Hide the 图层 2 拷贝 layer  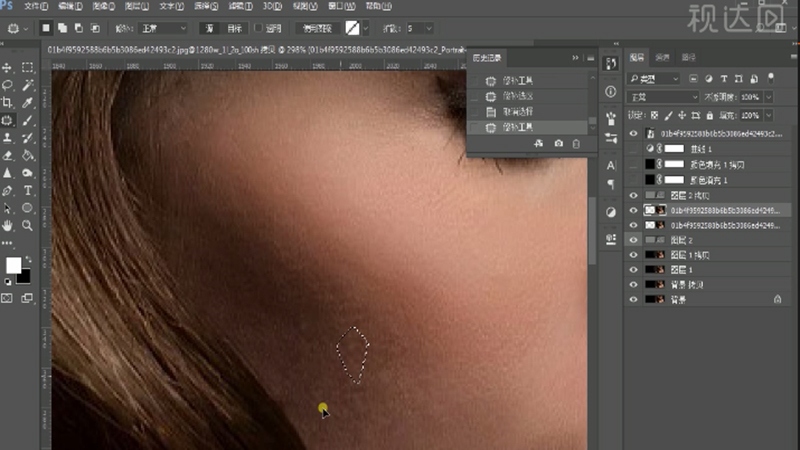point(633,195)
